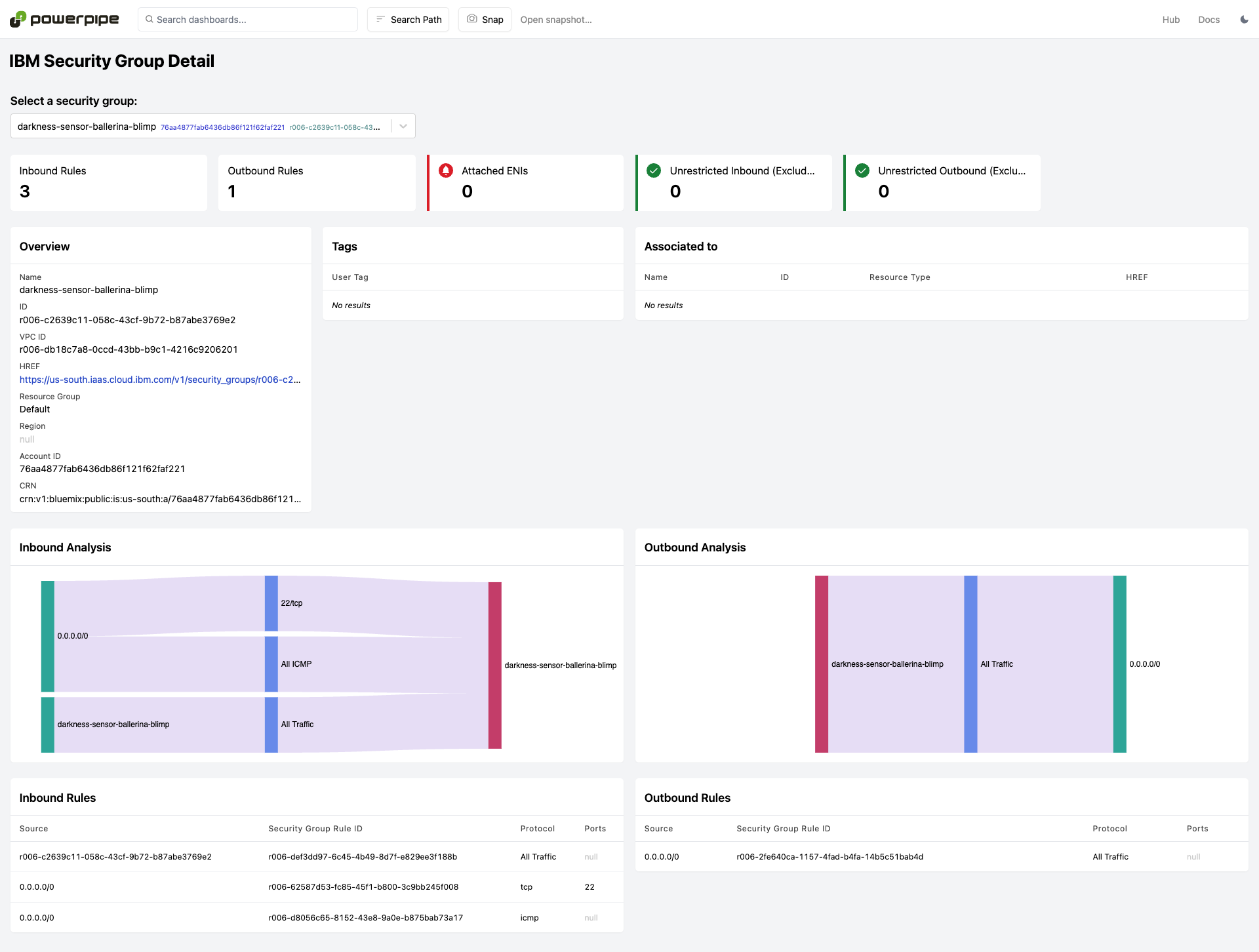Click Open snapshot link
The height and width of the screenshot is (952, 1259).
click(556, 20)
